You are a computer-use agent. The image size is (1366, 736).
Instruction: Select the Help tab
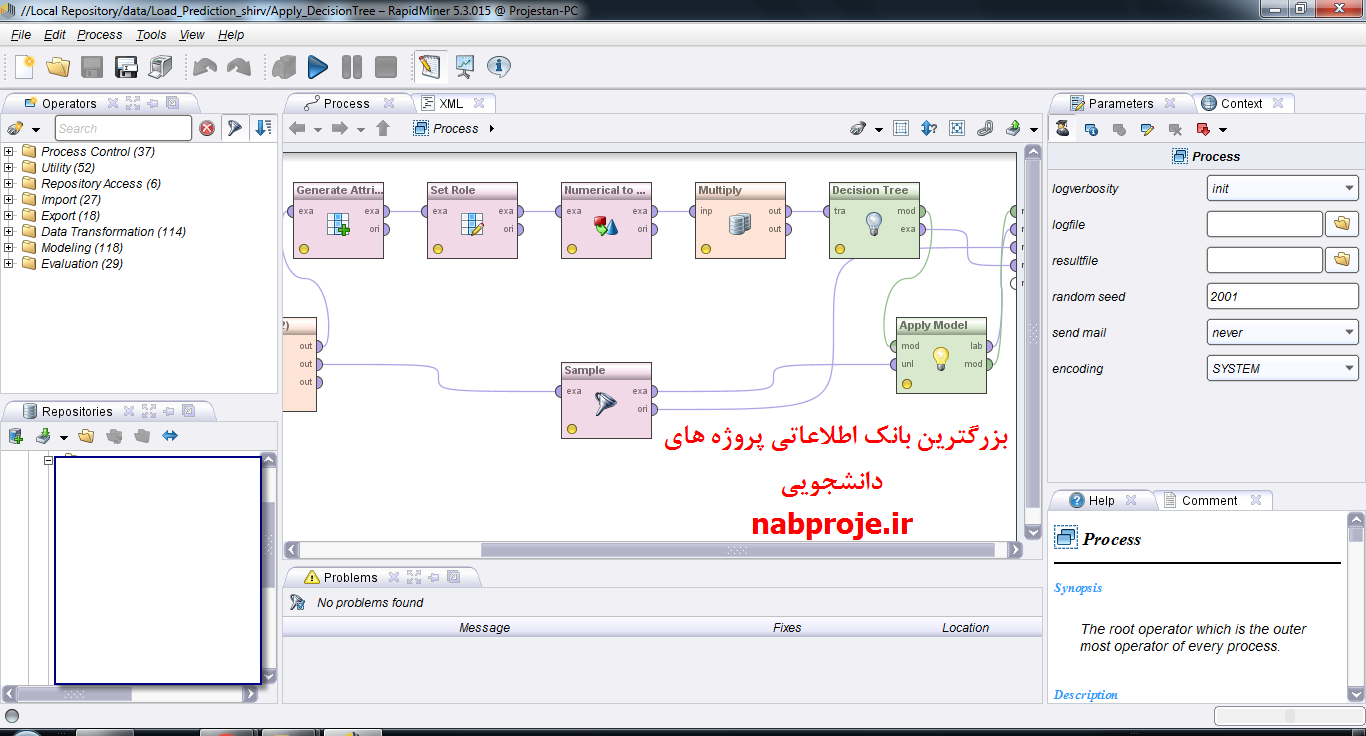(x=1101, y=500)
